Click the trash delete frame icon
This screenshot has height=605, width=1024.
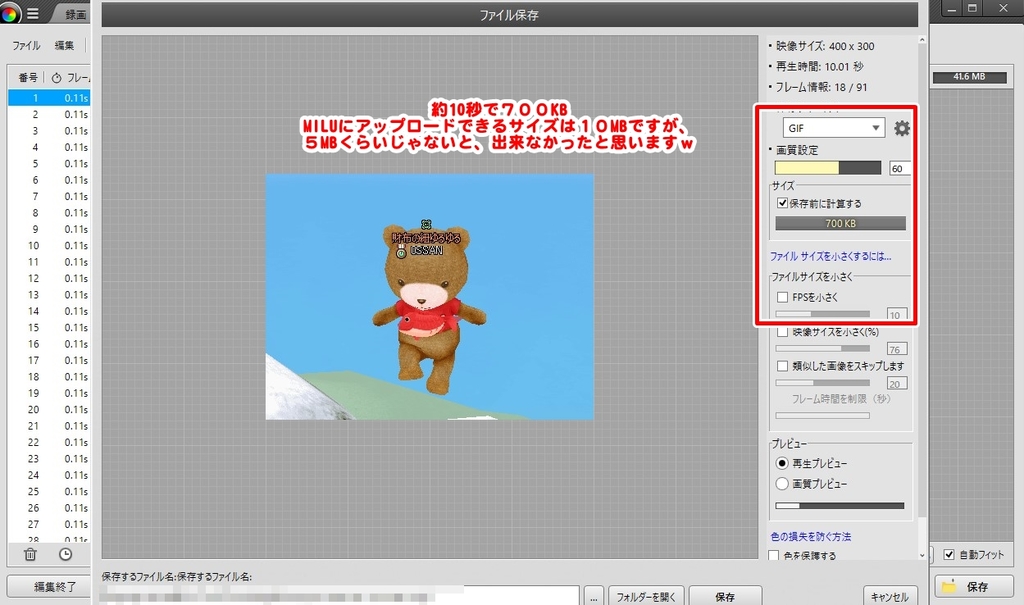pos(30,554)
